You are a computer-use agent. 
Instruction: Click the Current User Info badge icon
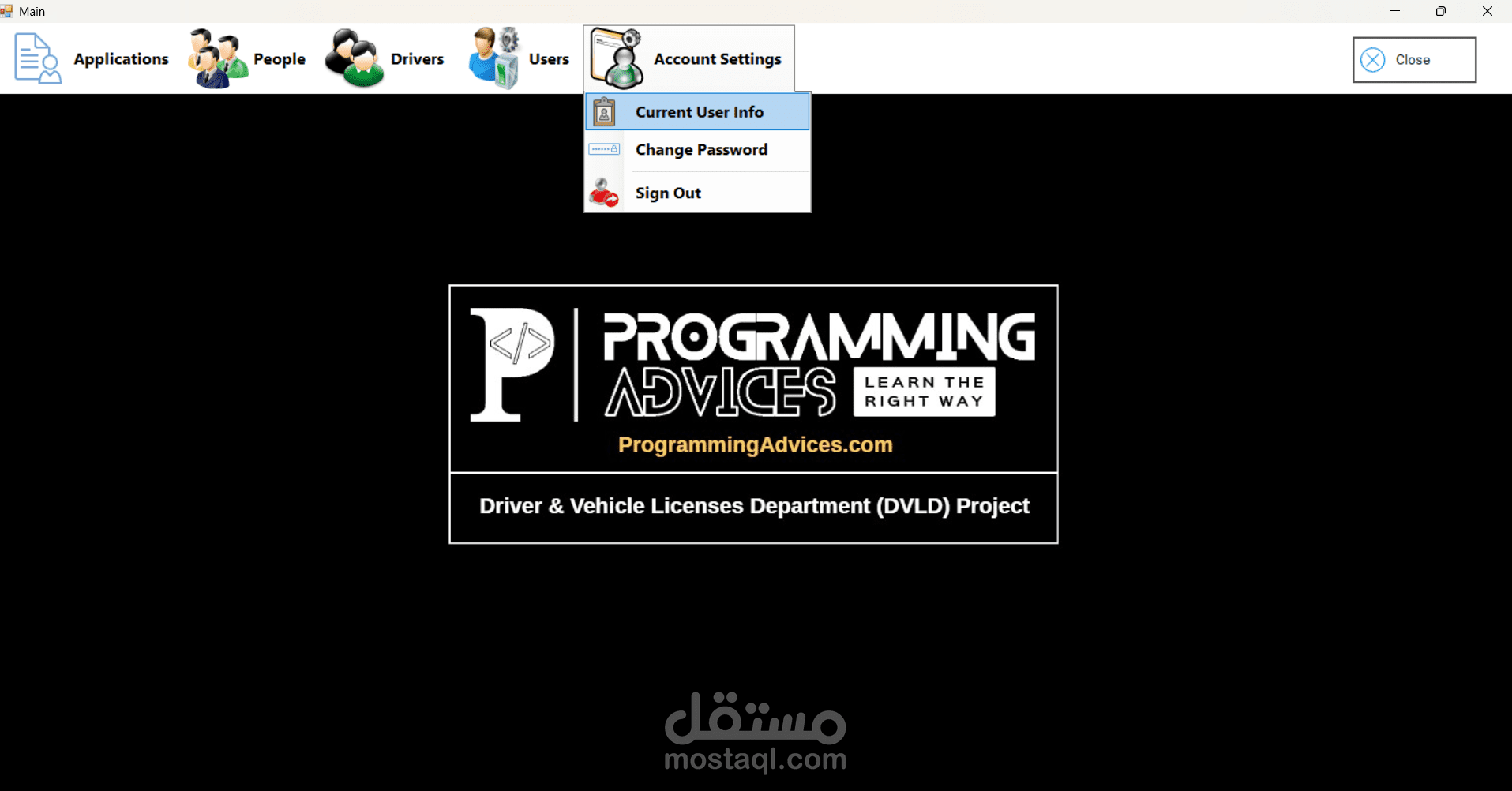(x=604, y=112)
